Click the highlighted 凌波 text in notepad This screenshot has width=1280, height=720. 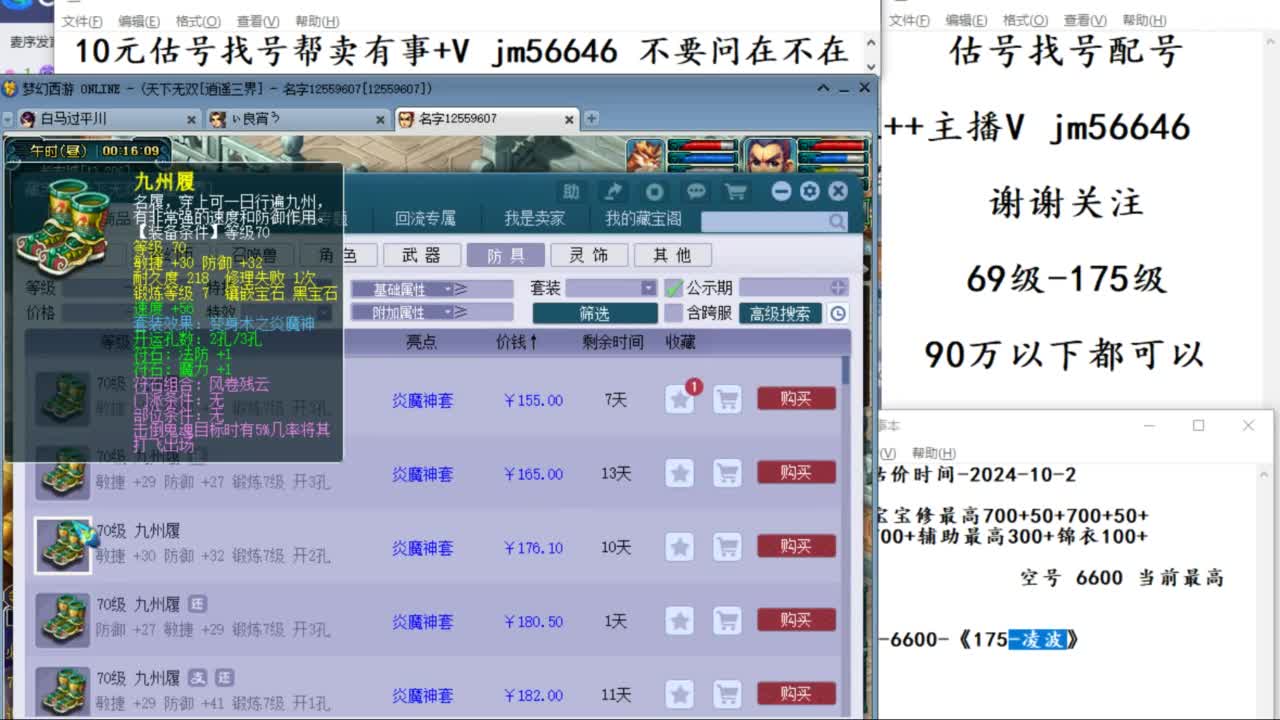coord(1038,639)
